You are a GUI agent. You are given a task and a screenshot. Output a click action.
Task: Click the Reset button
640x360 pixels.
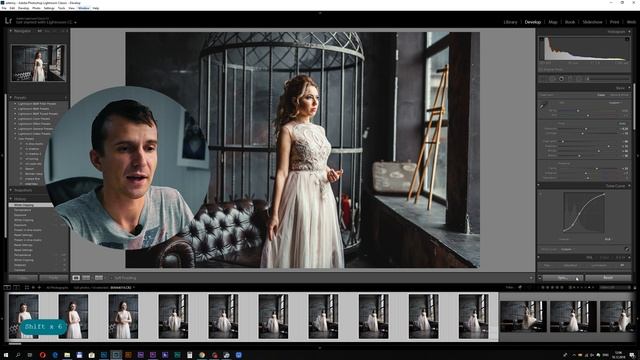pyautogui.click(x=607, y=278)
